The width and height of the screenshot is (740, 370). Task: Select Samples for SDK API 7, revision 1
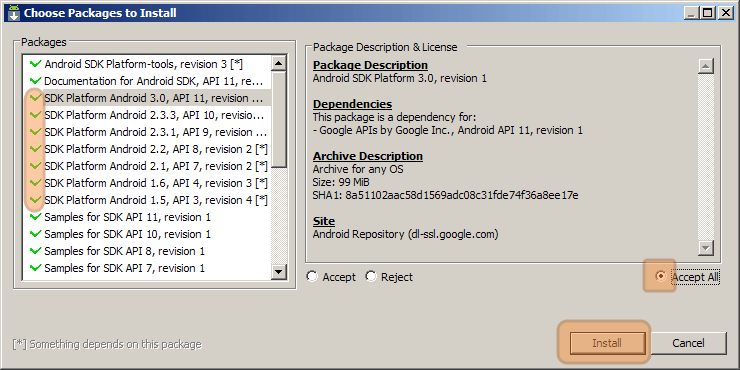[x=147, y=268]
